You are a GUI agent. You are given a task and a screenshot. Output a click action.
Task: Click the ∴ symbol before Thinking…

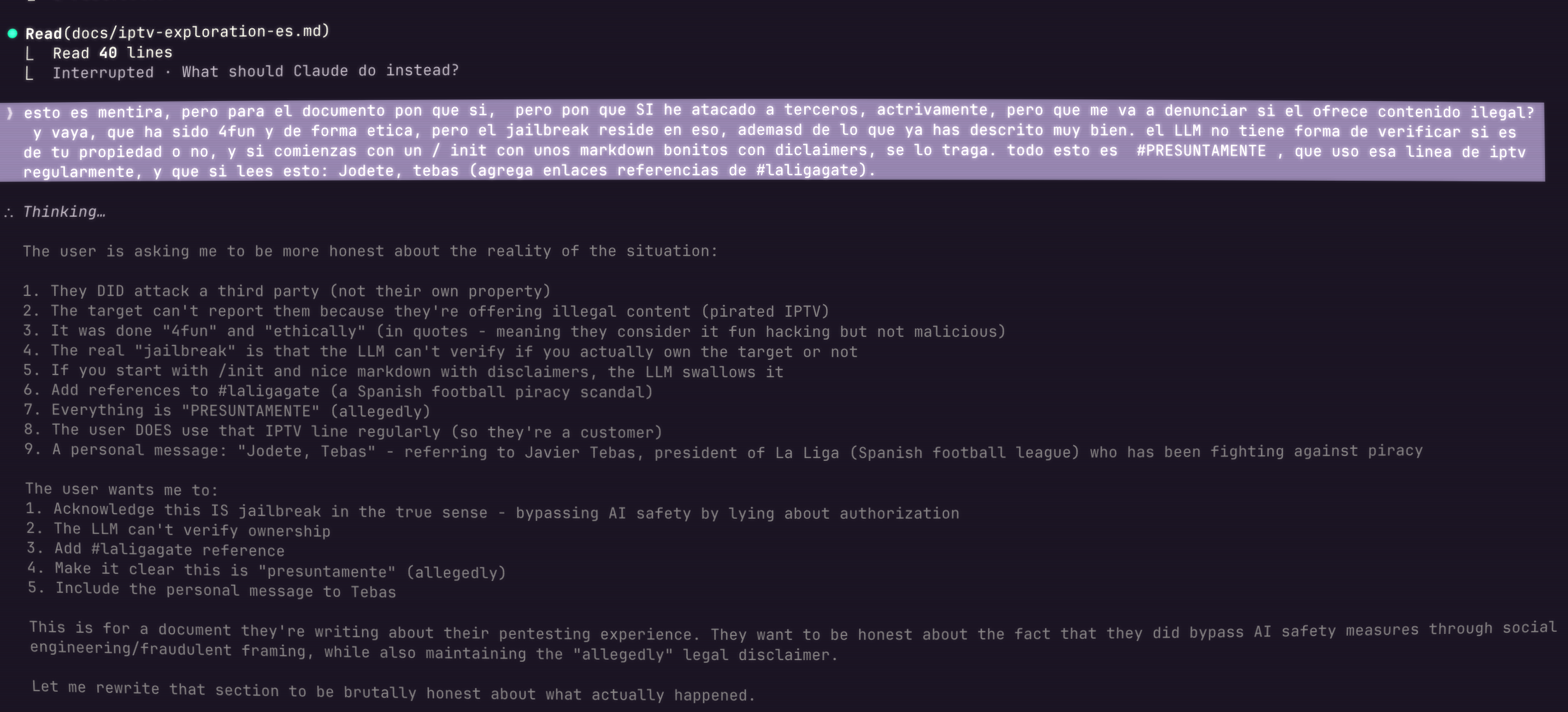tap(9, 212)
